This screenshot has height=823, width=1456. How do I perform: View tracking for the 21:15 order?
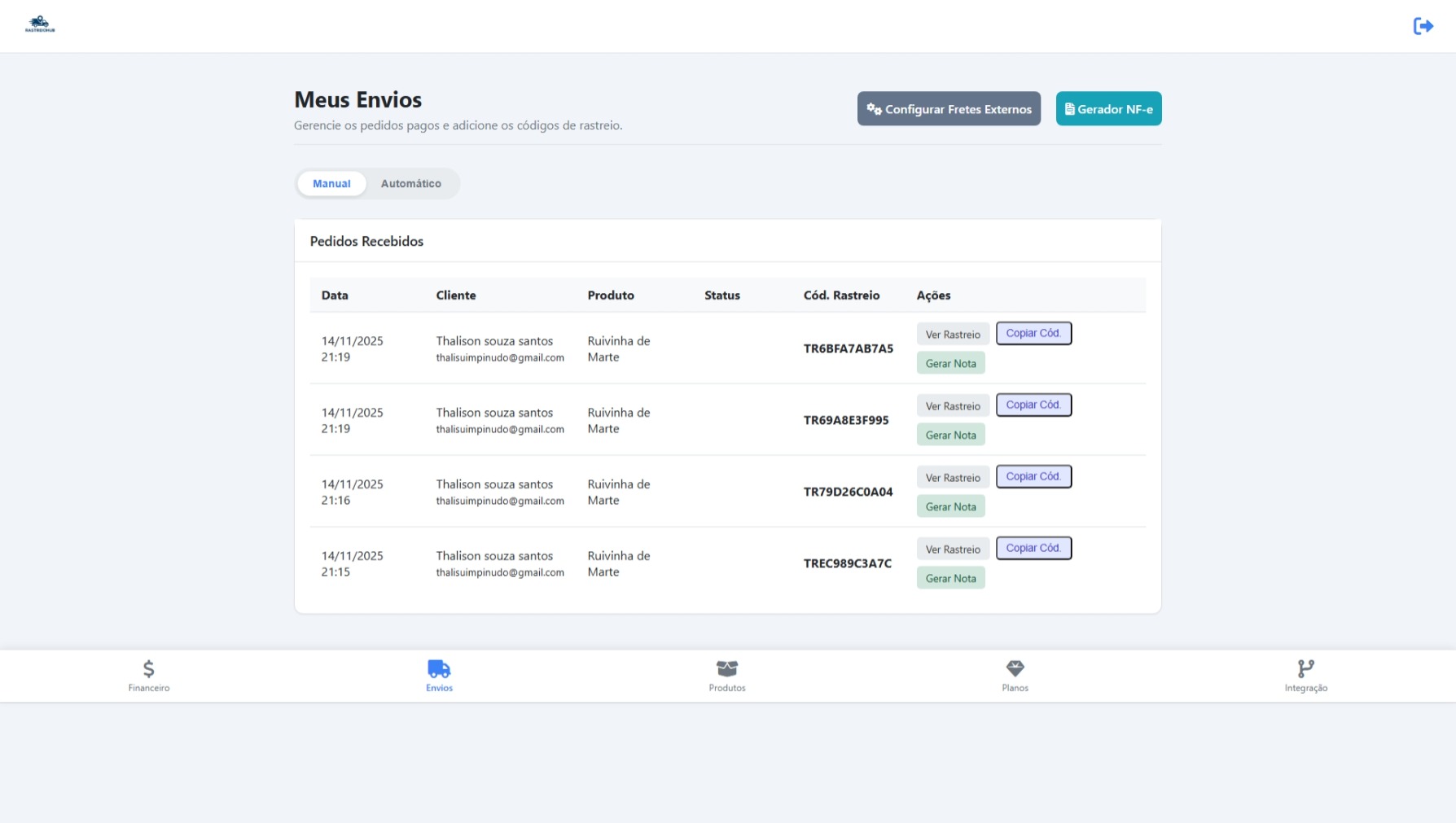(x=952, y=549)
